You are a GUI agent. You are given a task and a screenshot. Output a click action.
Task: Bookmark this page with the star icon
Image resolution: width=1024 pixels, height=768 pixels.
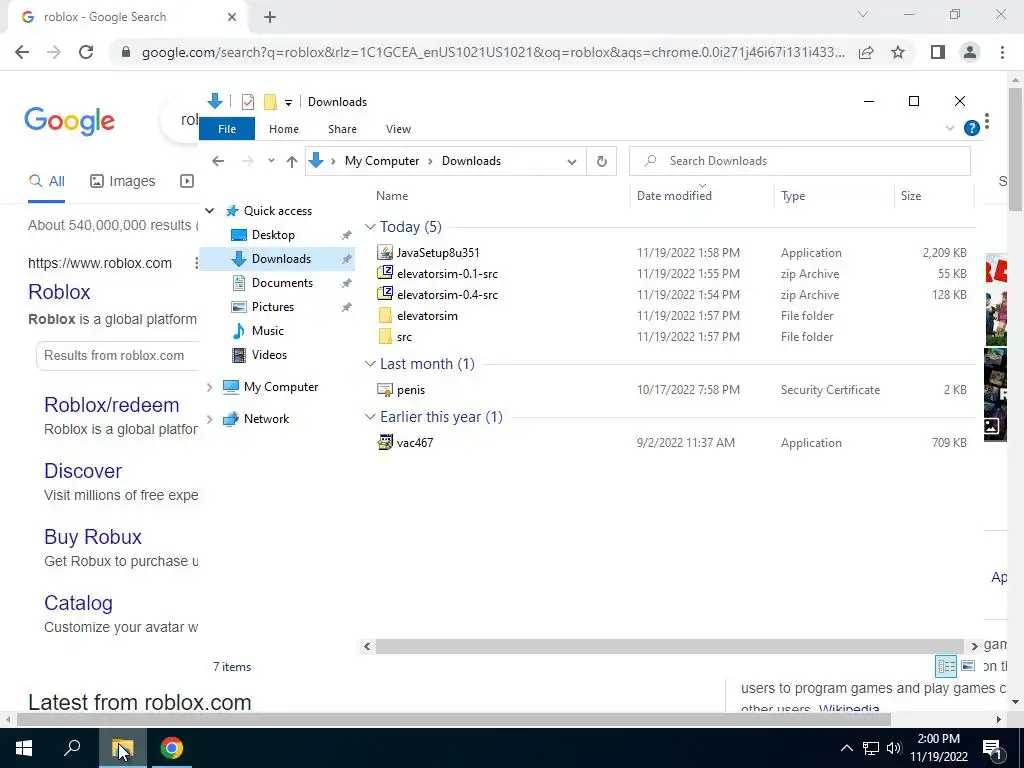tap(898, 52)
